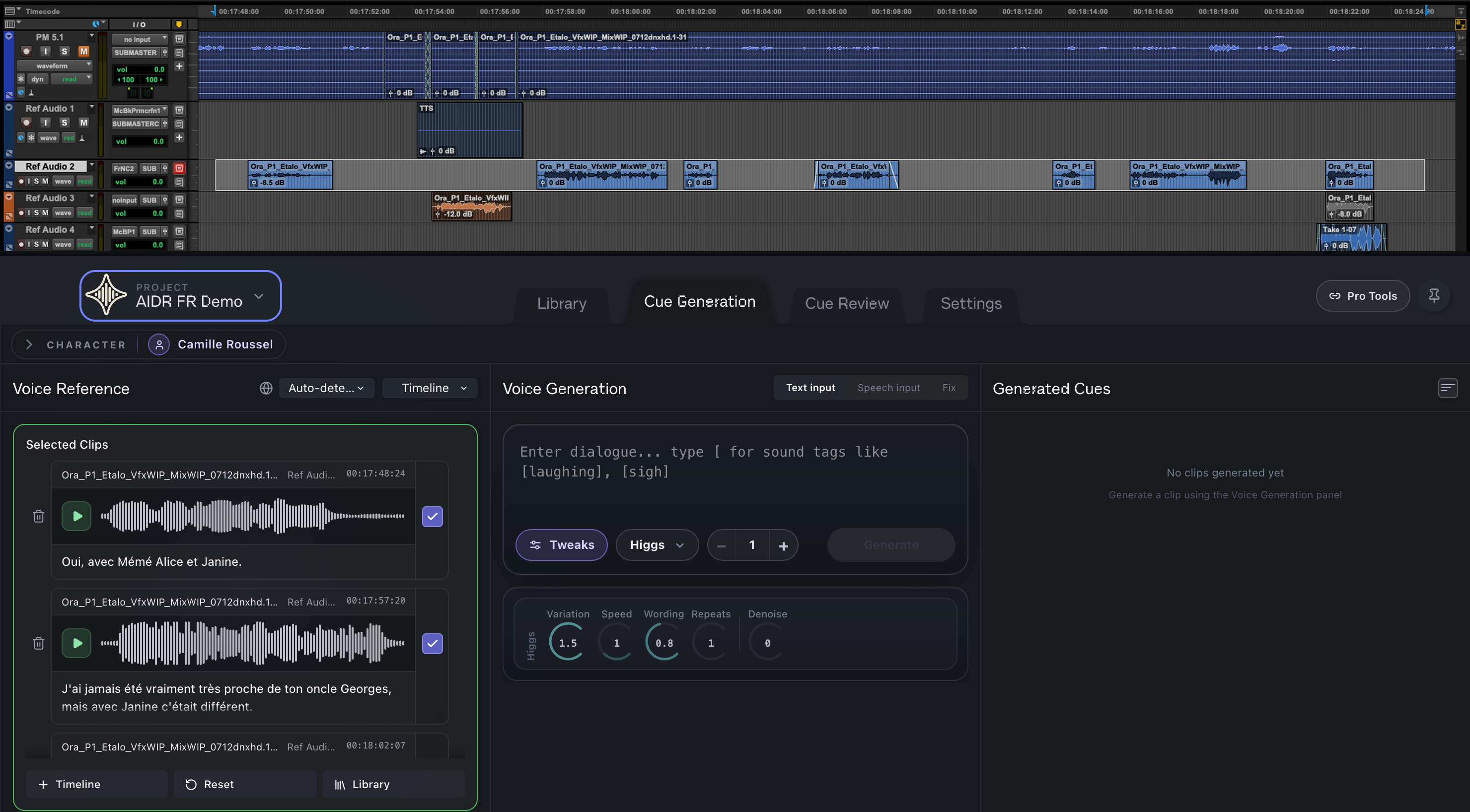Screen dimensions: 1470x812
Task: Record-enable the PM 5.1 track
Action: click(x=26, y=51)
